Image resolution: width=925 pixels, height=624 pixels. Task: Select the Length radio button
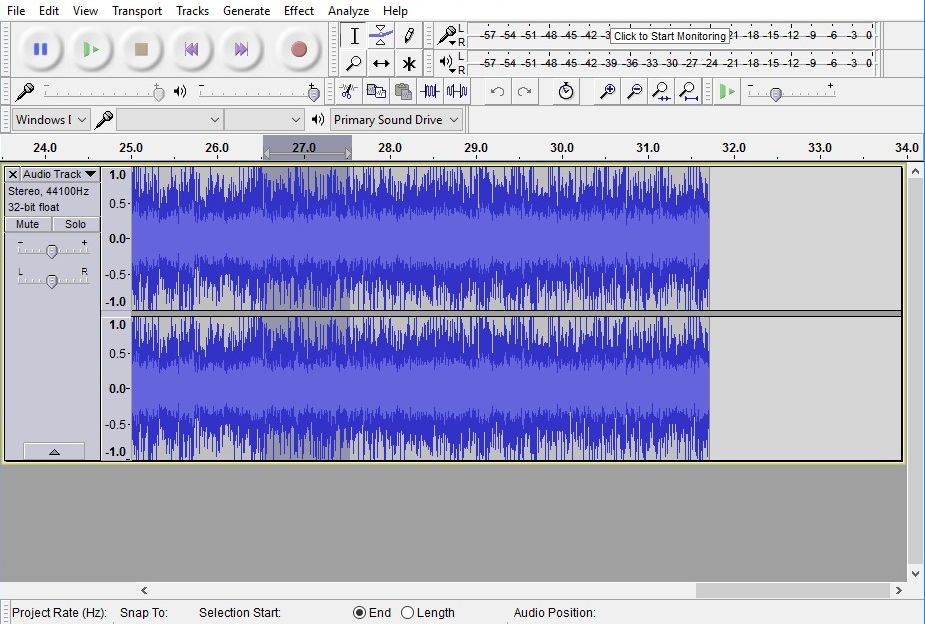[x=407, y=613]
